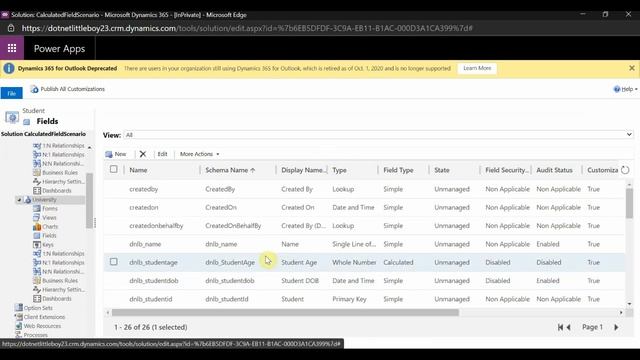Click the Edit button in grid toolbar

[162, 154]
